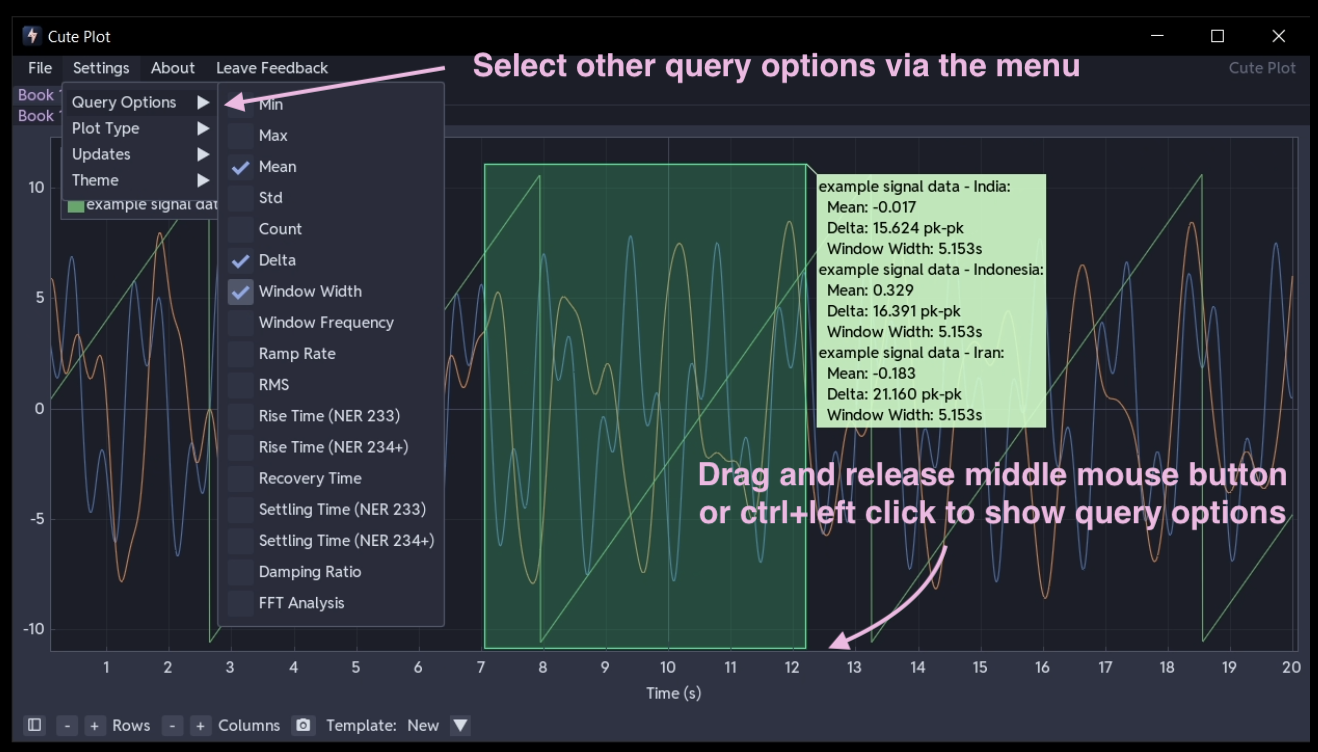Disable the Window Width checkbox
Image resolution: width=1318 pixels, height=752 pixels.
pos(241,292)
